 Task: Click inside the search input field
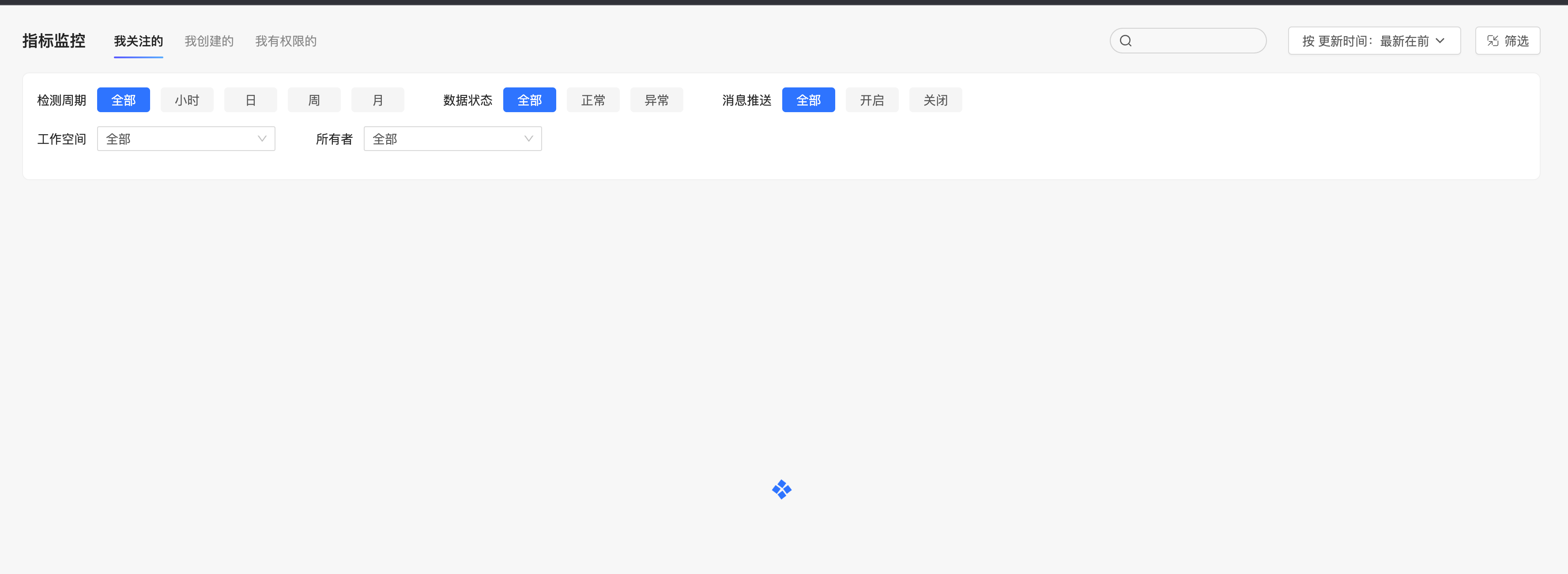tap(1193, 40)
